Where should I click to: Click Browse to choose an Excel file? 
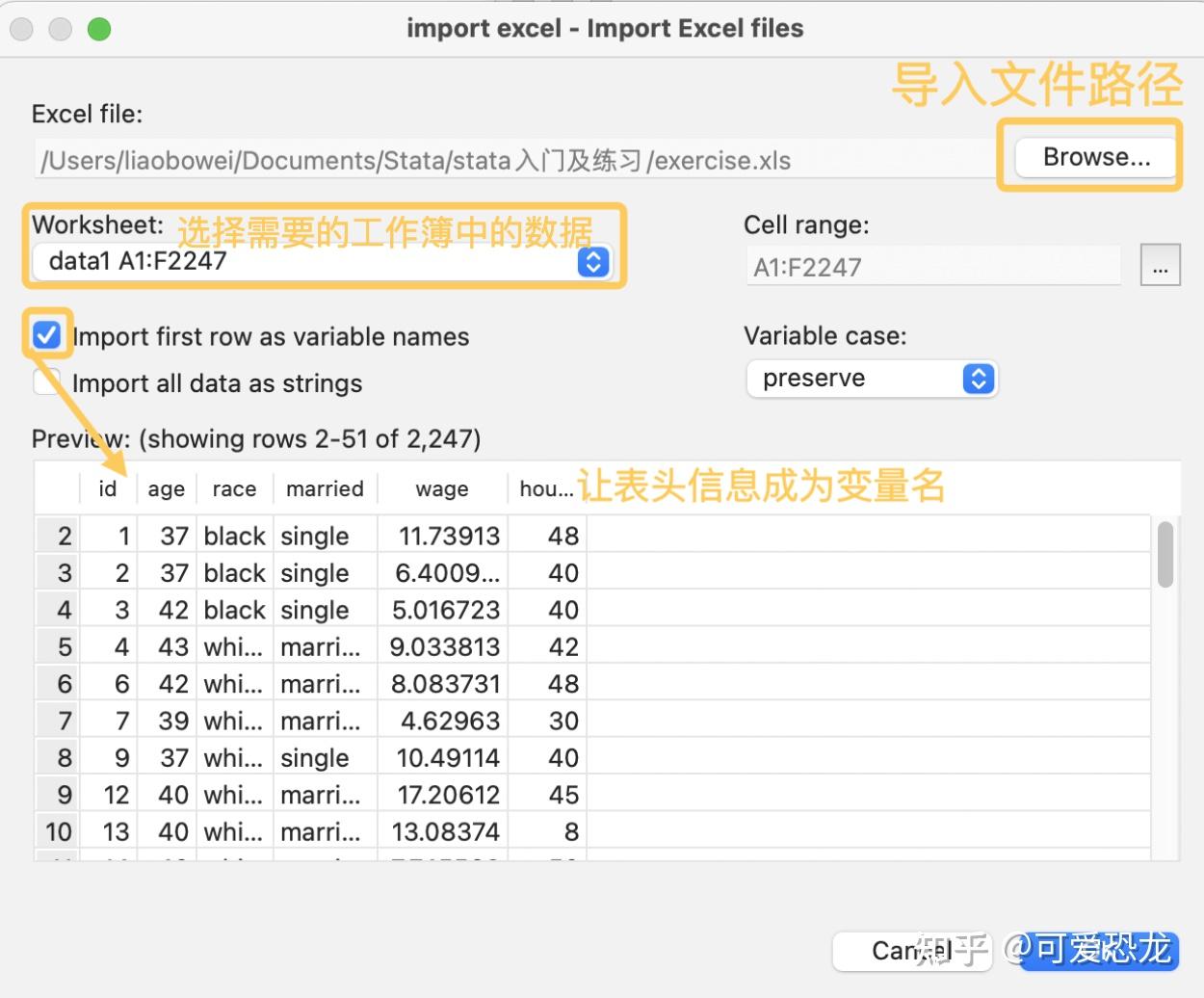click(1091, 156)
